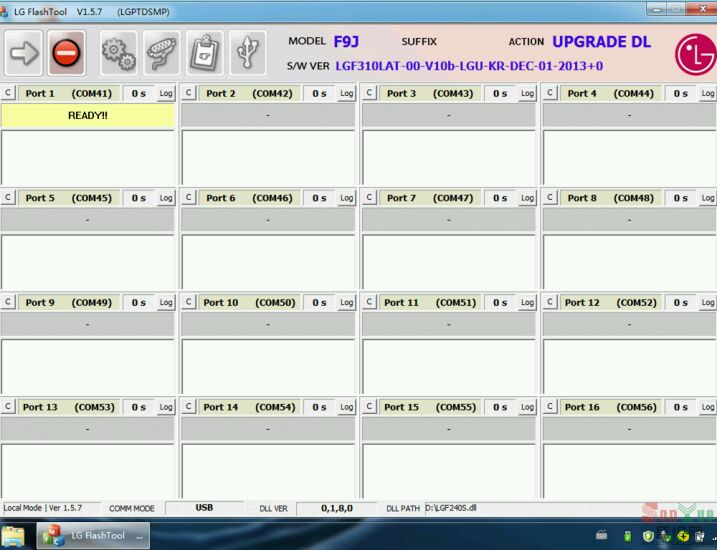Click the C button for Port 8
Screen dimensions: 717x550
tap(550, 198)
